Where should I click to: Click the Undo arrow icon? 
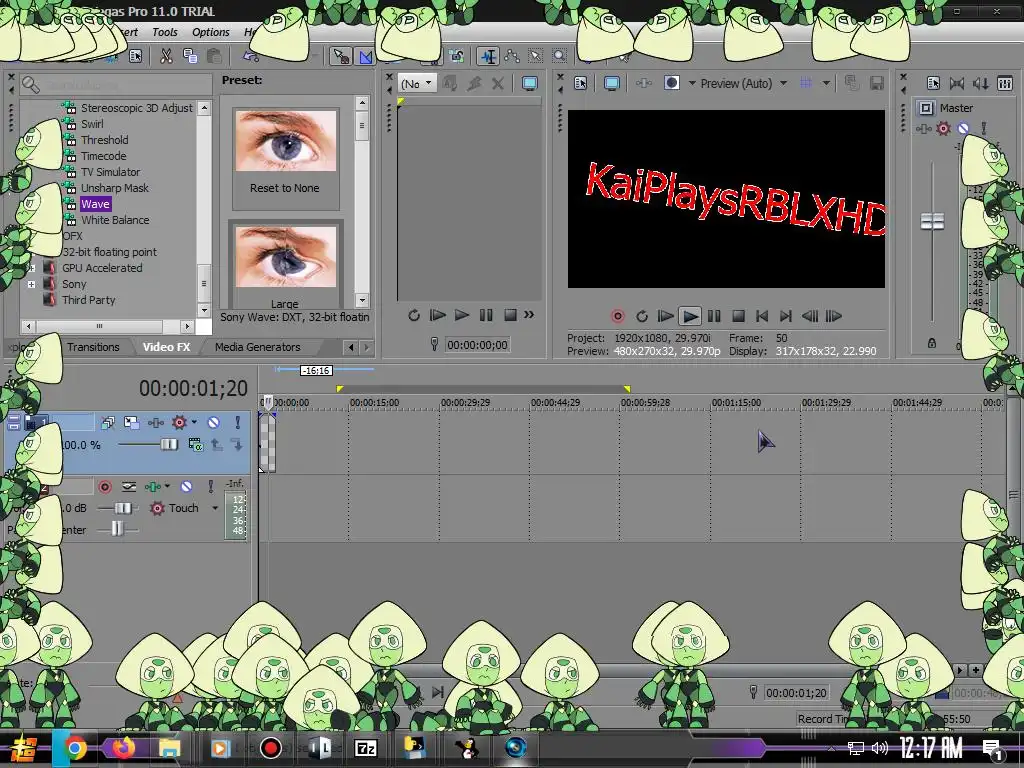(251, 56)
